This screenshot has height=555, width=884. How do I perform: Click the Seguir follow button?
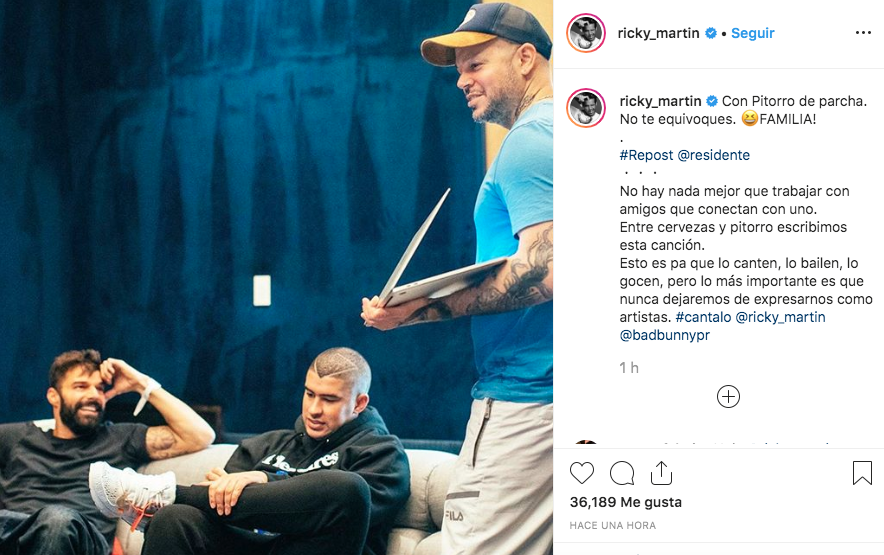pyautogui.click(x=753, y=33)
